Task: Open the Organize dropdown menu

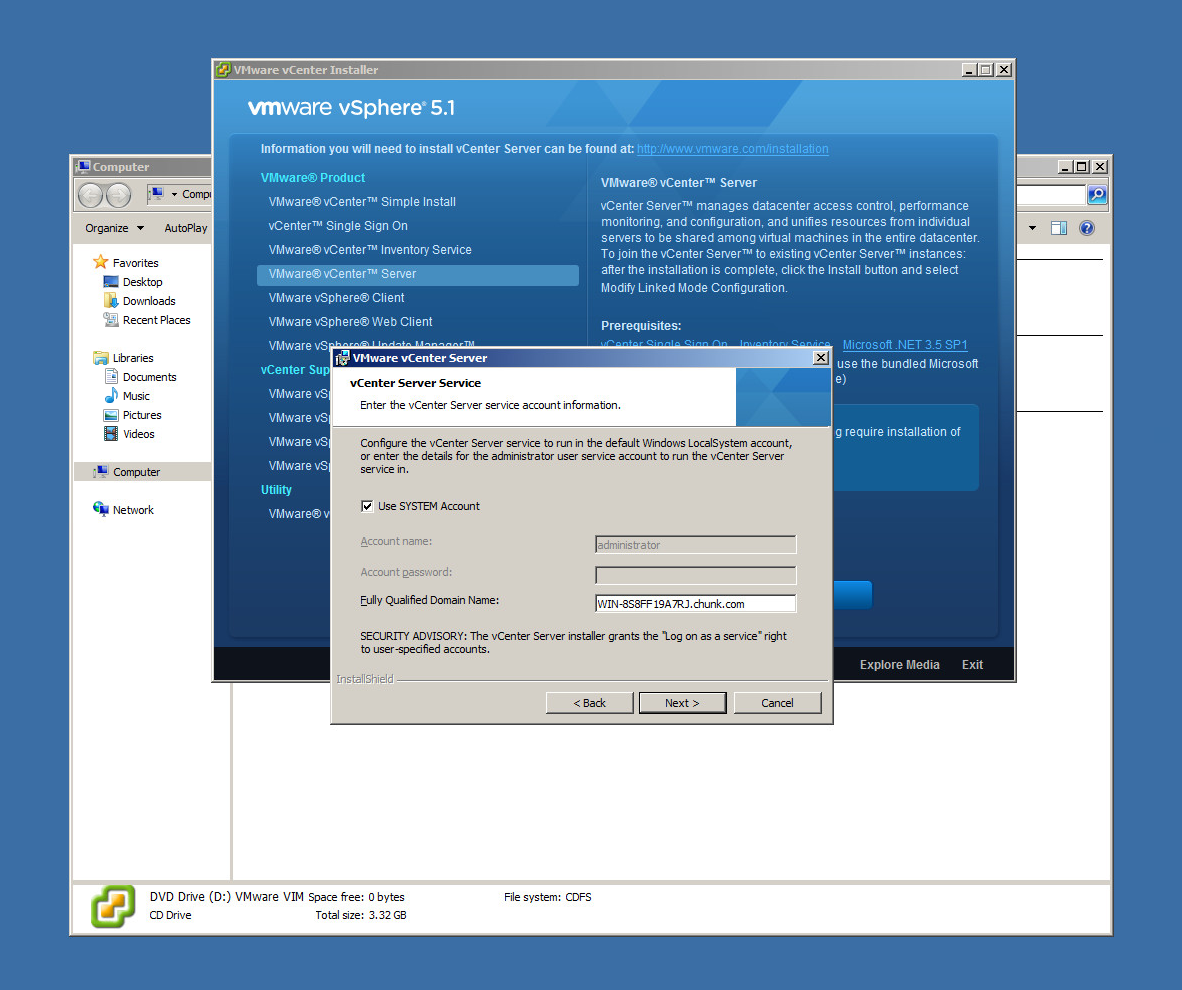Action: [114, 228]
